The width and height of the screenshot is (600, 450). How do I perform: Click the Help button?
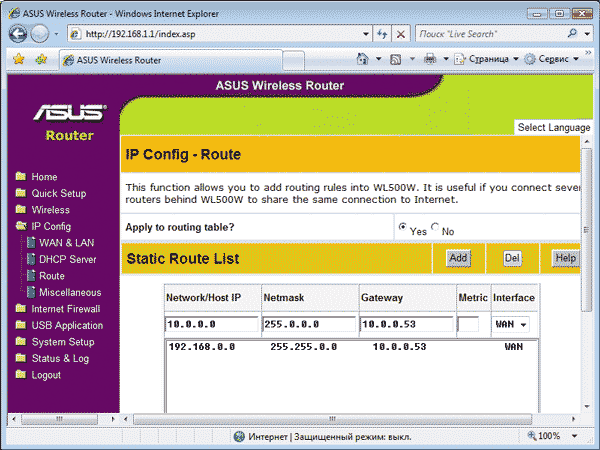[x=565, y=258]
